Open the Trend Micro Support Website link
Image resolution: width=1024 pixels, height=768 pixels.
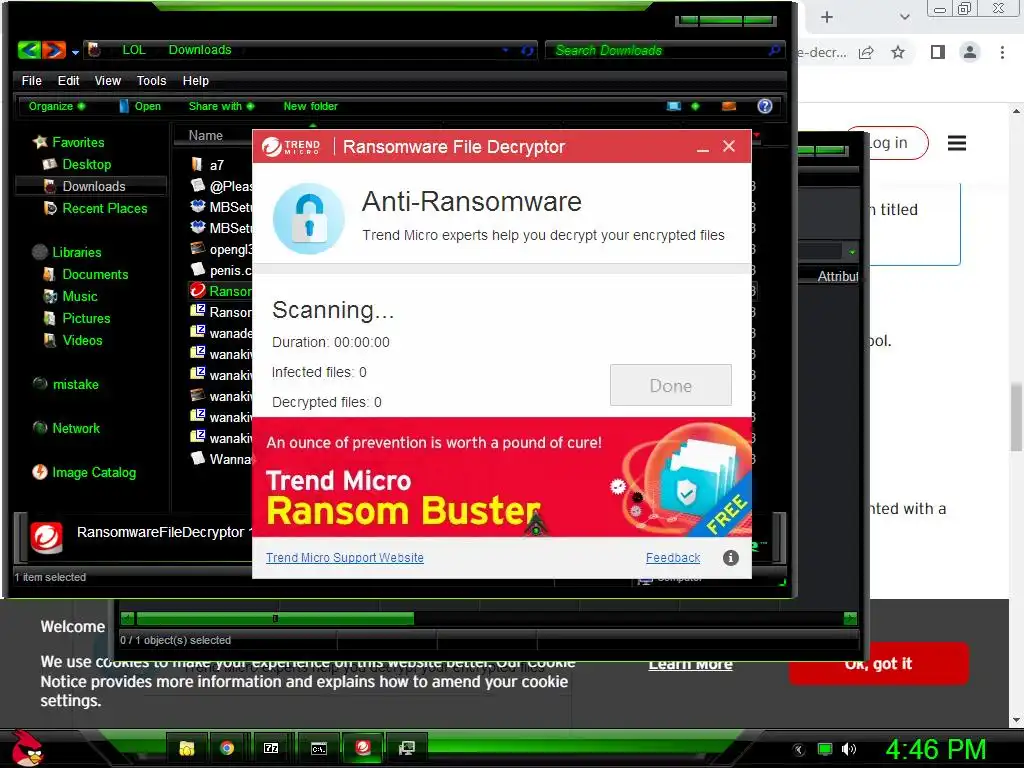(x=345, y=558)
